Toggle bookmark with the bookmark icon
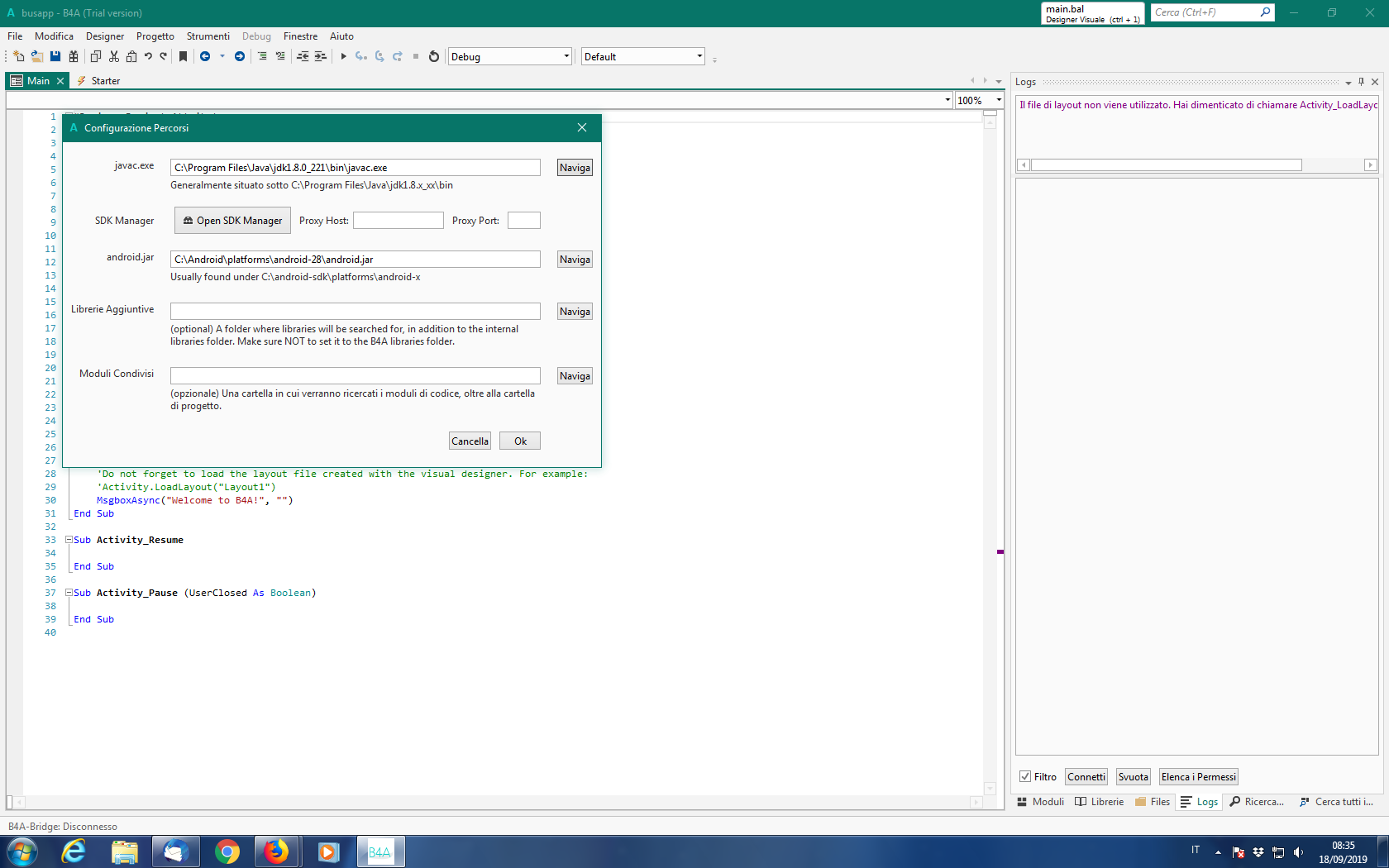Image resolution: width=1389 pixels, height=868 pixels. point(184,56)
